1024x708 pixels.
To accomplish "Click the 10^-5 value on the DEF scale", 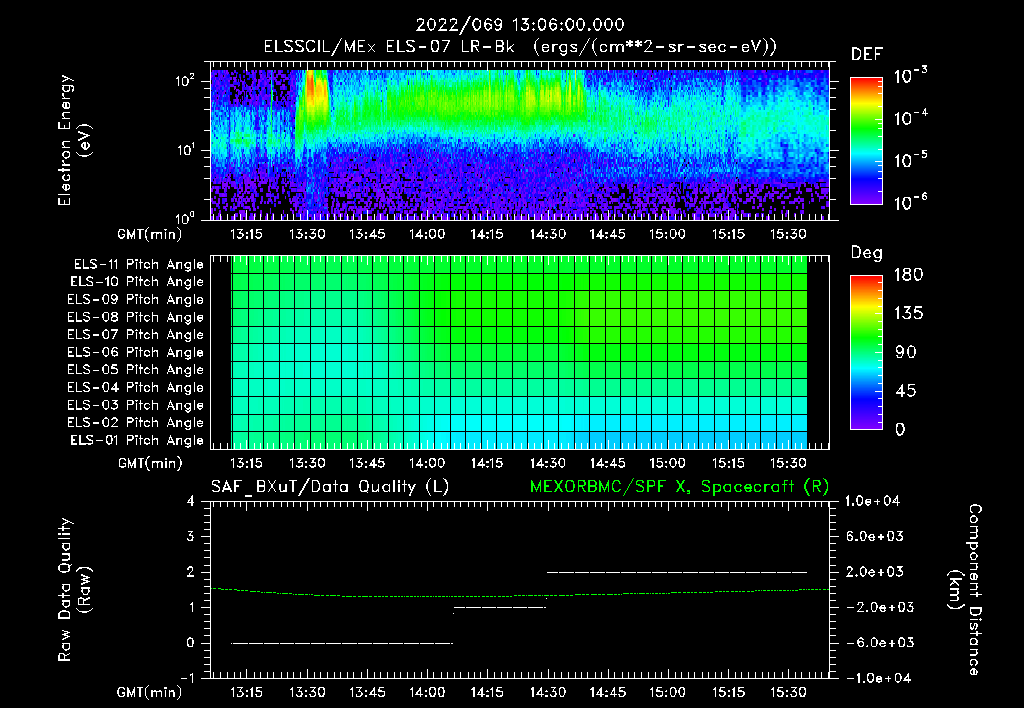I will (x=910, y=160).
